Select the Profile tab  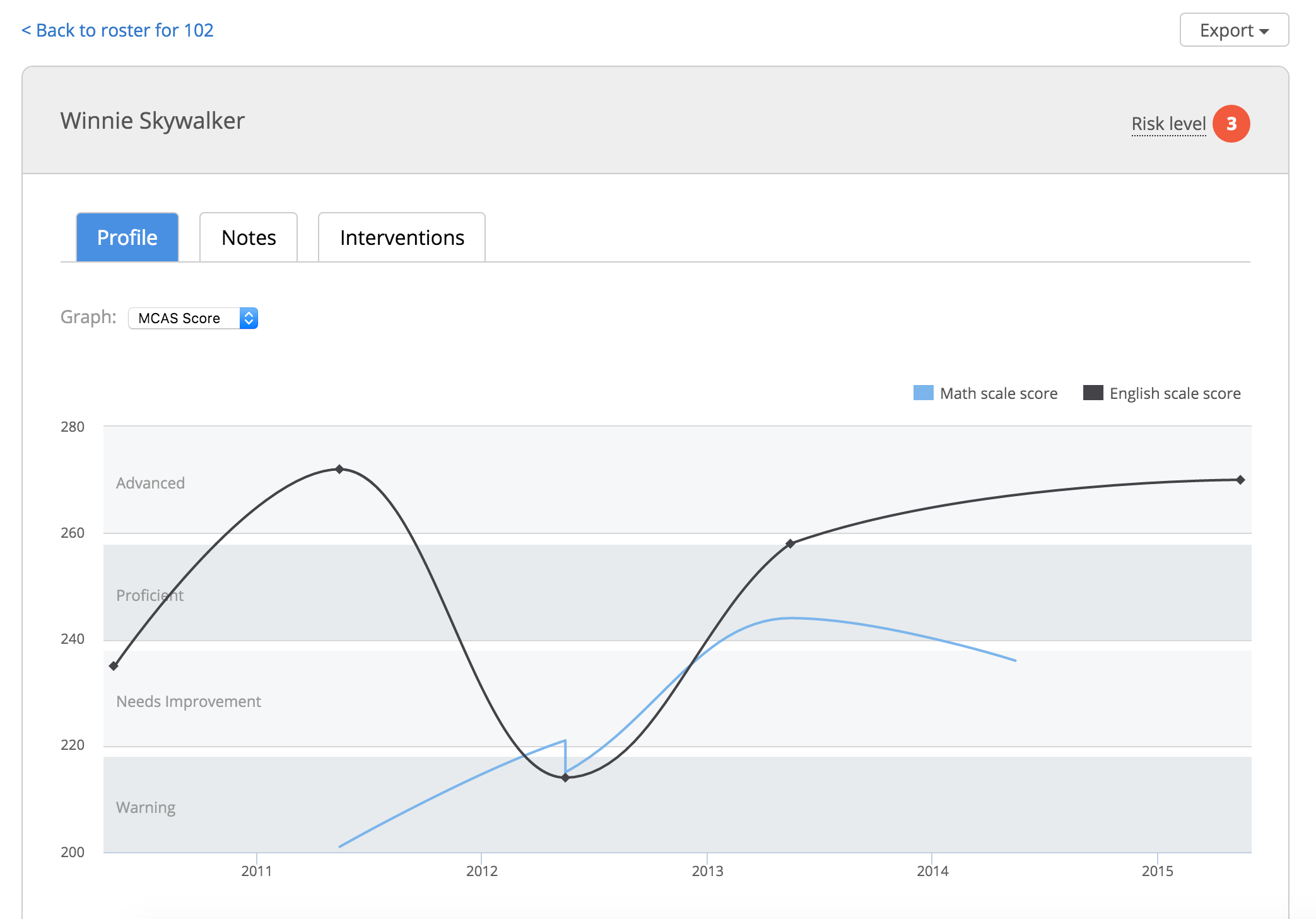tap(127, 237)
